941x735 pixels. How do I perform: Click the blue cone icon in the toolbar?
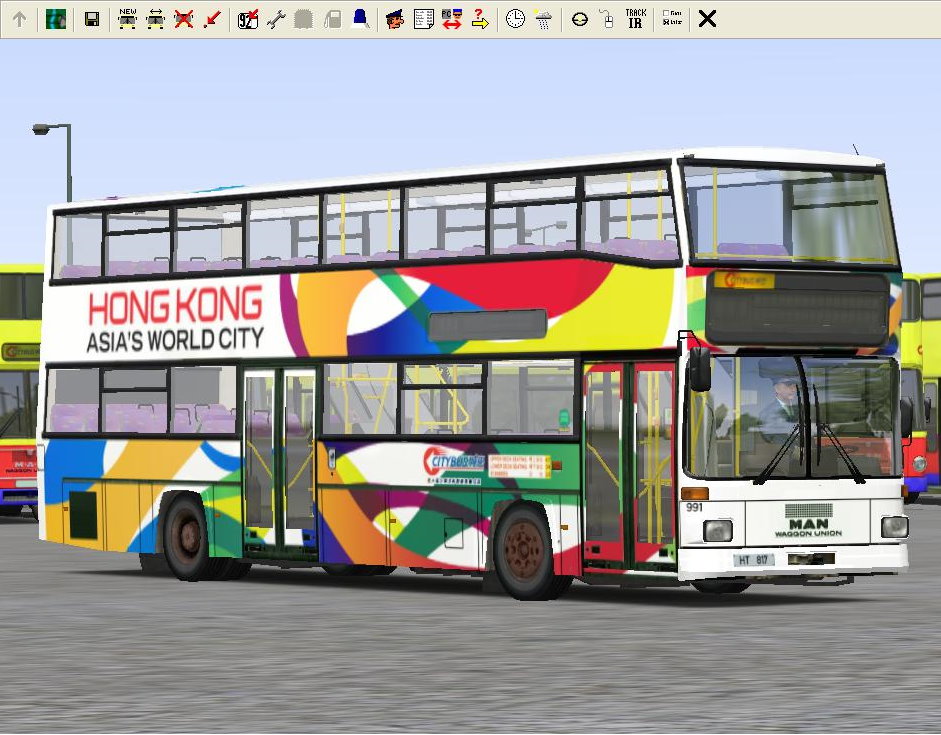coord(360,19)
